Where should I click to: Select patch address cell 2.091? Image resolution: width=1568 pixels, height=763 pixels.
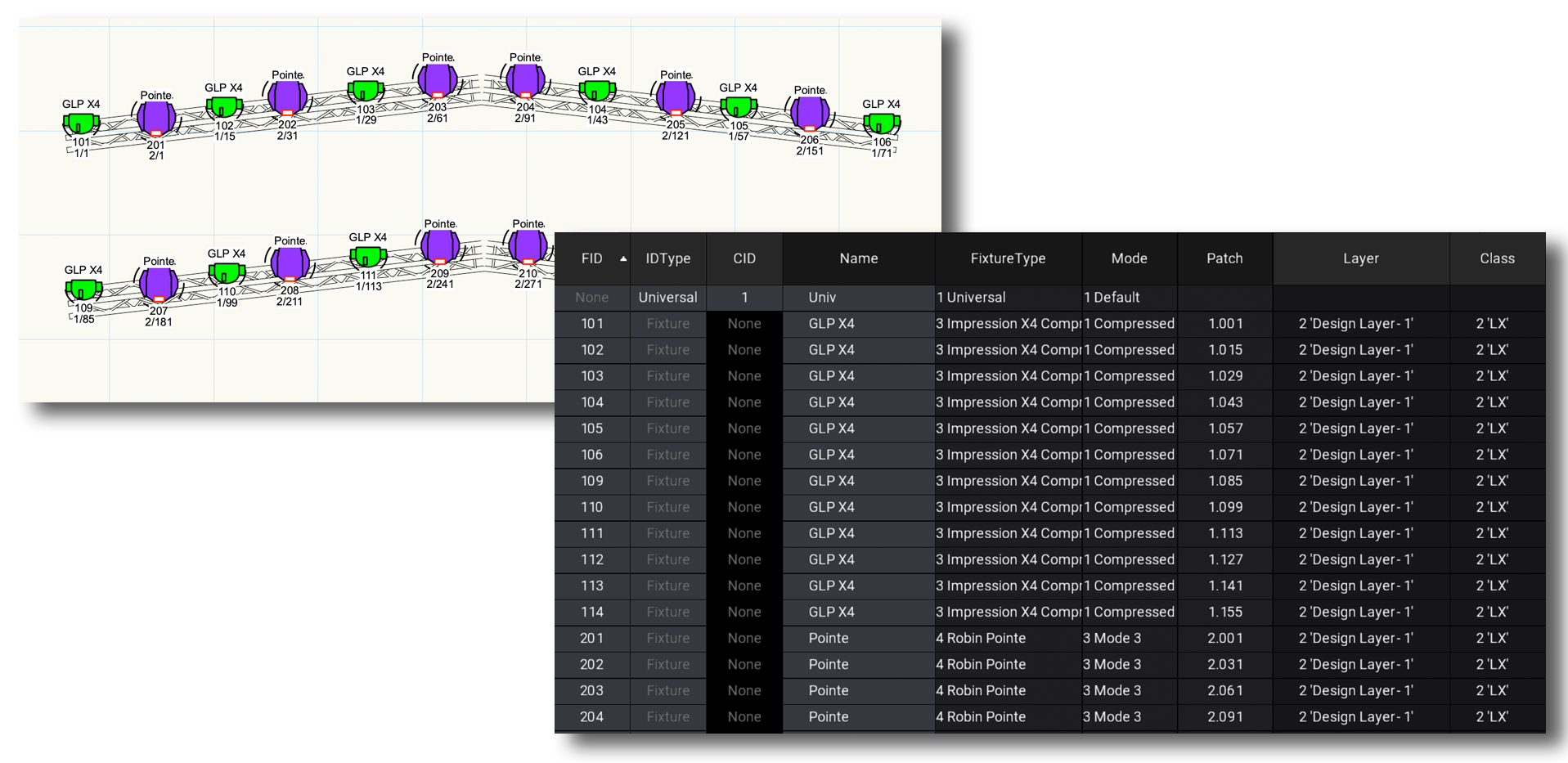[x=1225, y=716]
